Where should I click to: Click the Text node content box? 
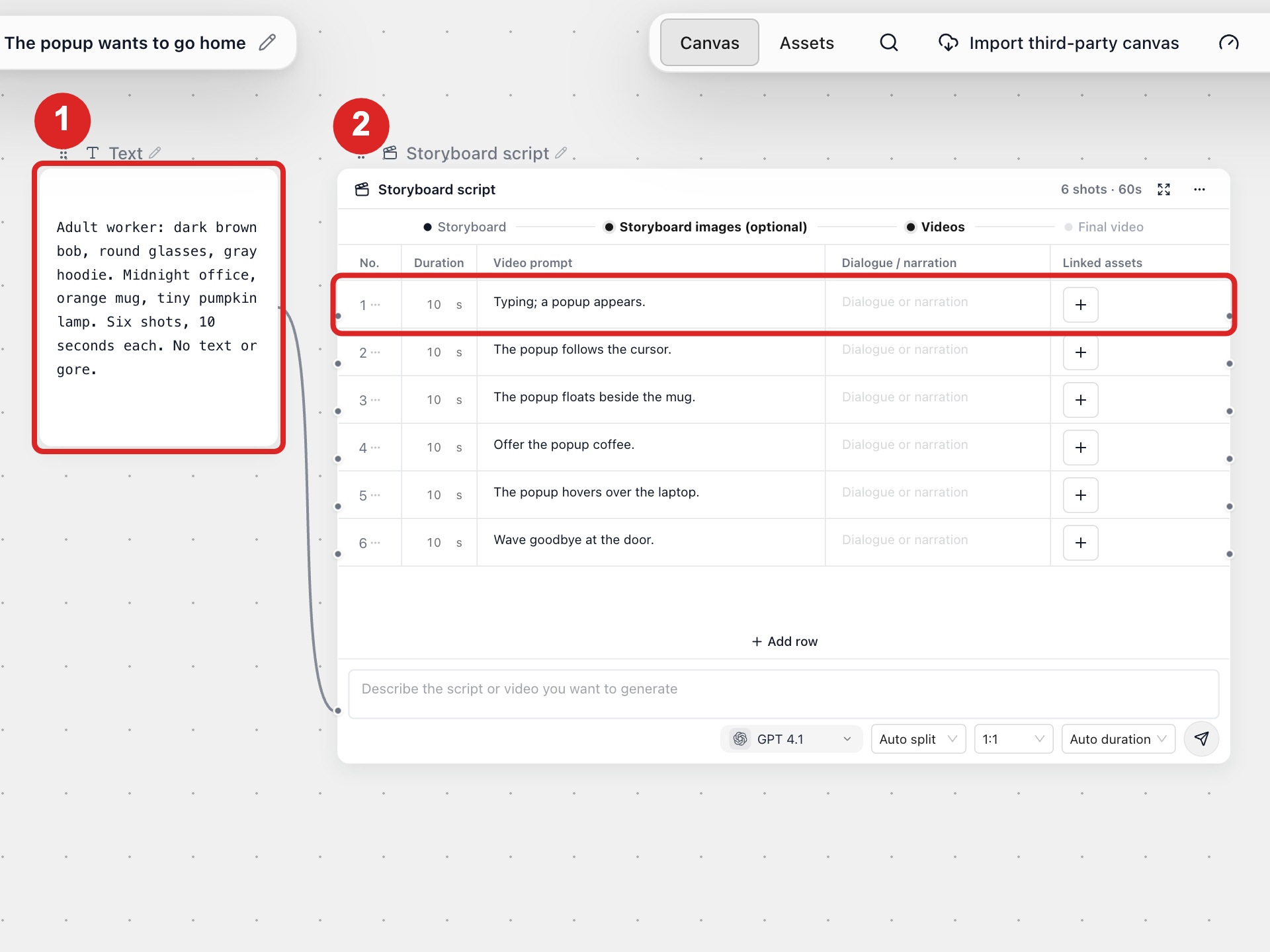(x=159, y=307)
